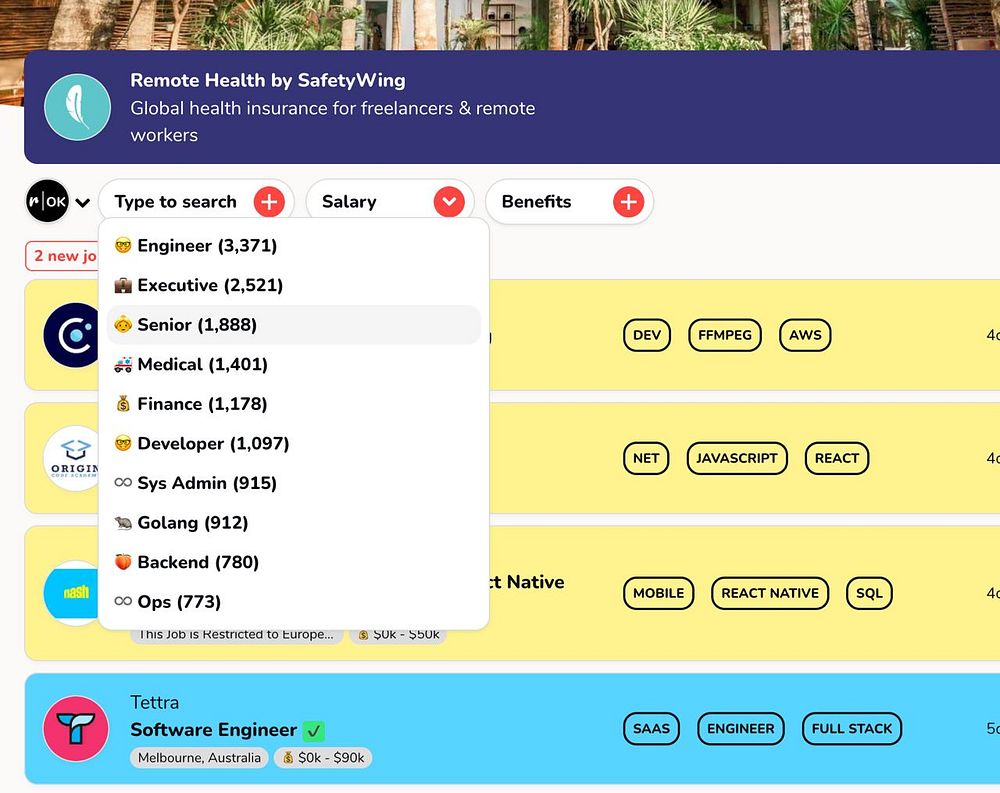This screenshot has height=793, width=1000.
Task: Select the Sys Admin (915) entry
Action: pos(293,483)
